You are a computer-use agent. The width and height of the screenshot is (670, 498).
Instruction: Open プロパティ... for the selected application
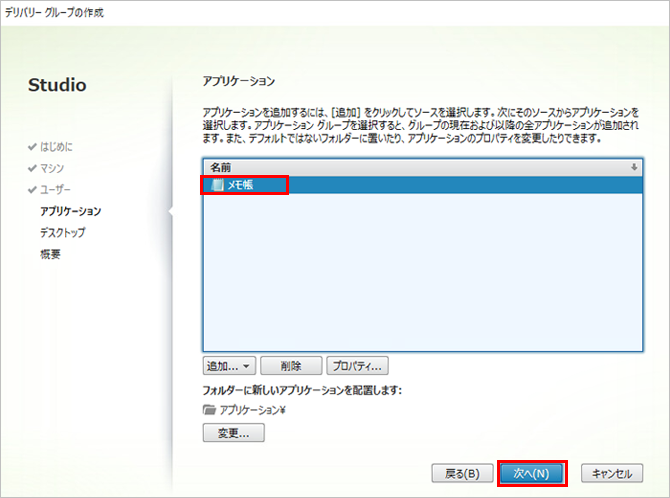[358, 366]
